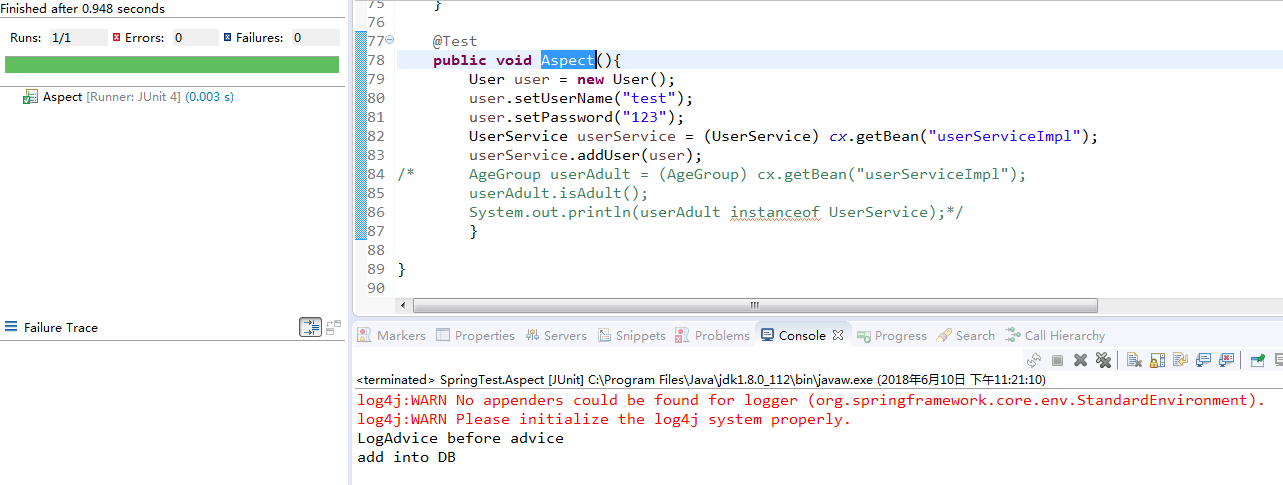Click the highlighted Aspect method name
Viewport: 1283px width, 485px height.
(x=568, y=60)
